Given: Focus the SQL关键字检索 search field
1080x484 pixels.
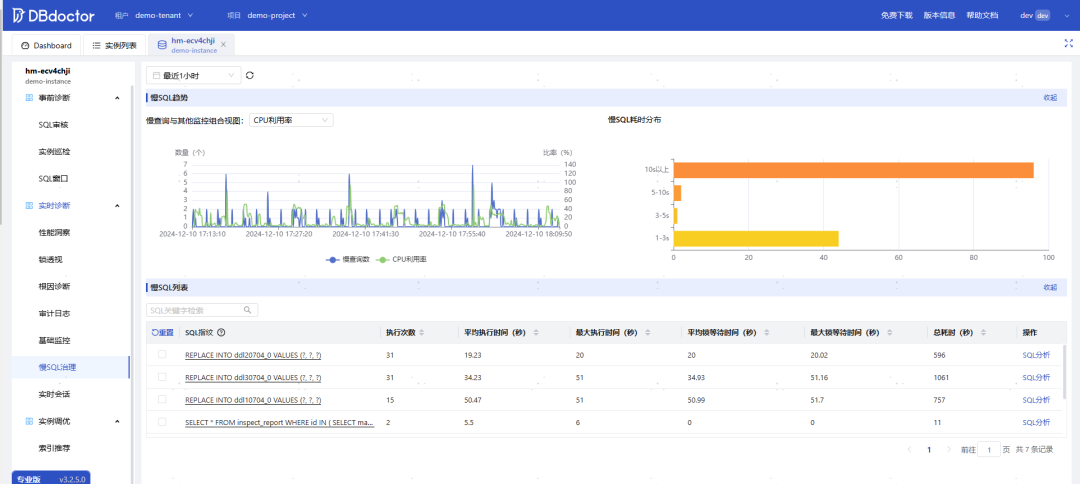Looking at the screenshot, I should tap(202, 311).
